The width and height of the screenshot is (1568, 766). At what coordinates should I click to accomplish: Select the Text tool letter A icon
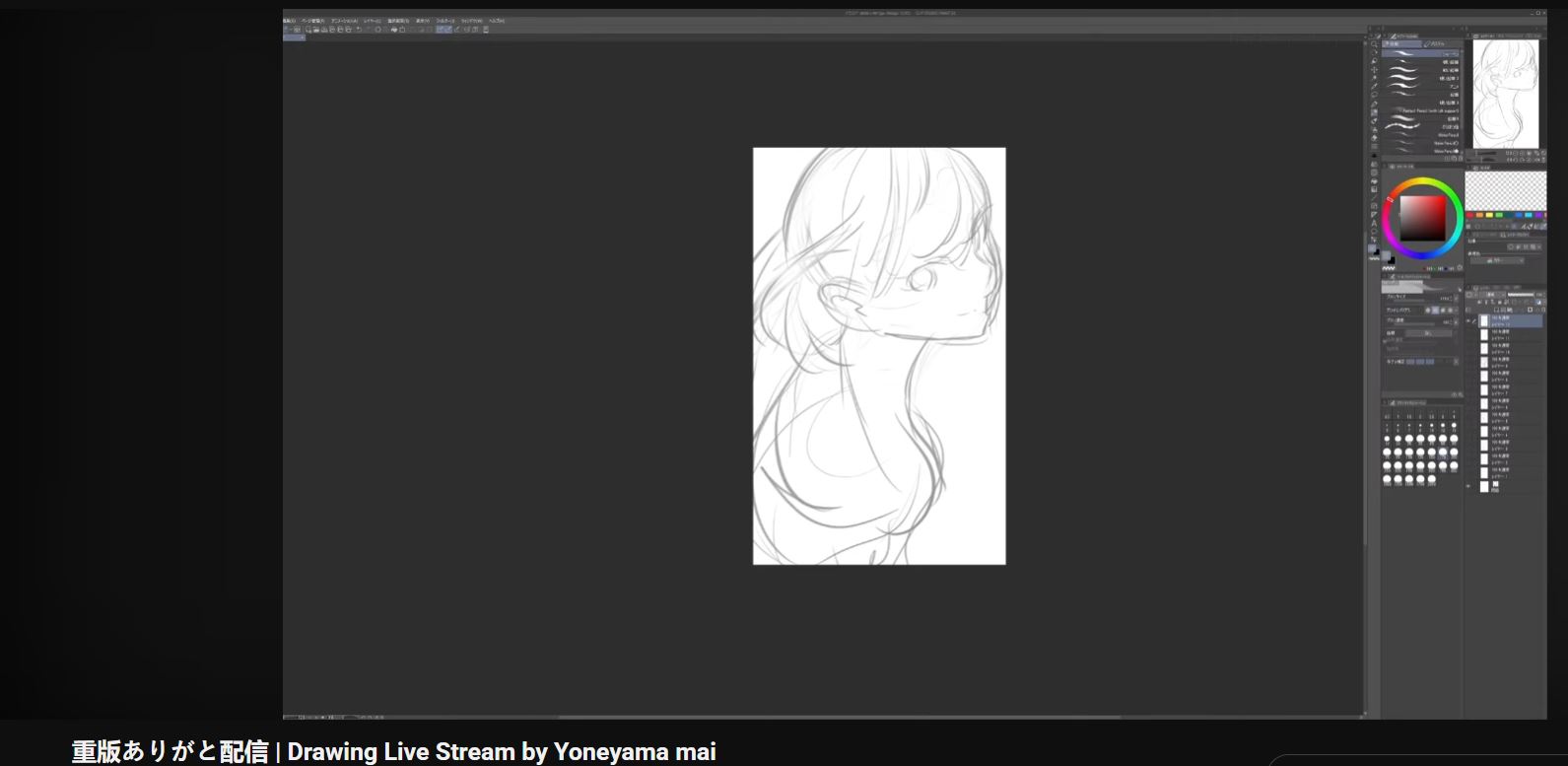pyautogui.click(x=1374, y=223)
